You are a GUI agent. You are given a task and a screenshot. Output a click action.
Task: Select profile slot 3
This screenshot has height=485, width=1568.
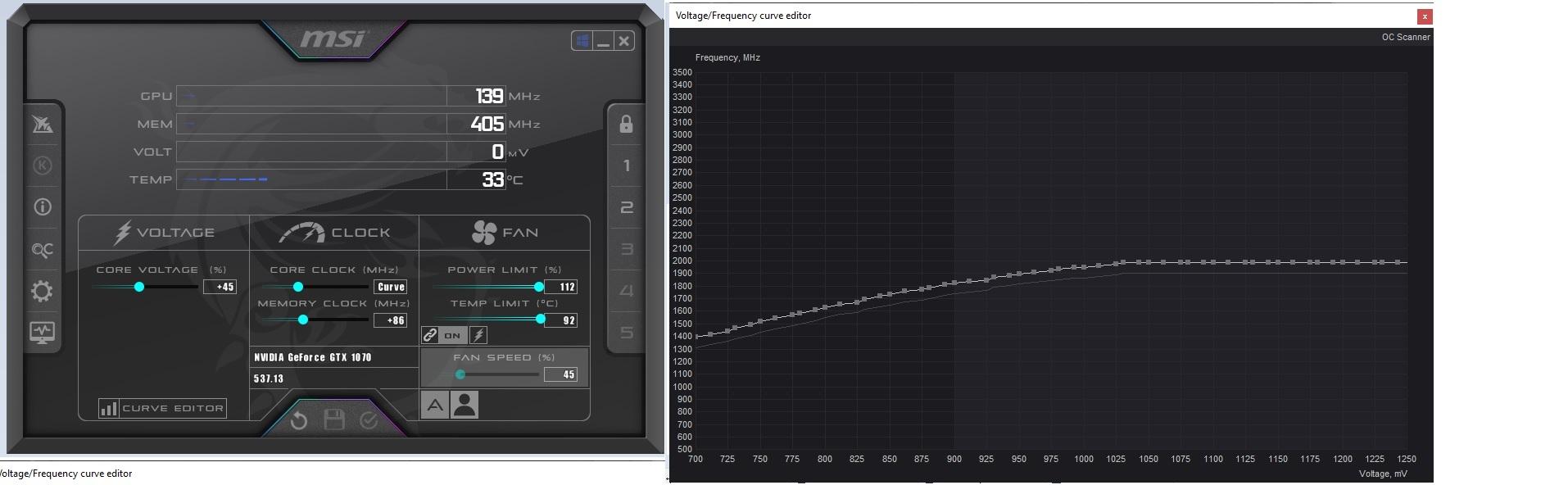pos(626,249)
